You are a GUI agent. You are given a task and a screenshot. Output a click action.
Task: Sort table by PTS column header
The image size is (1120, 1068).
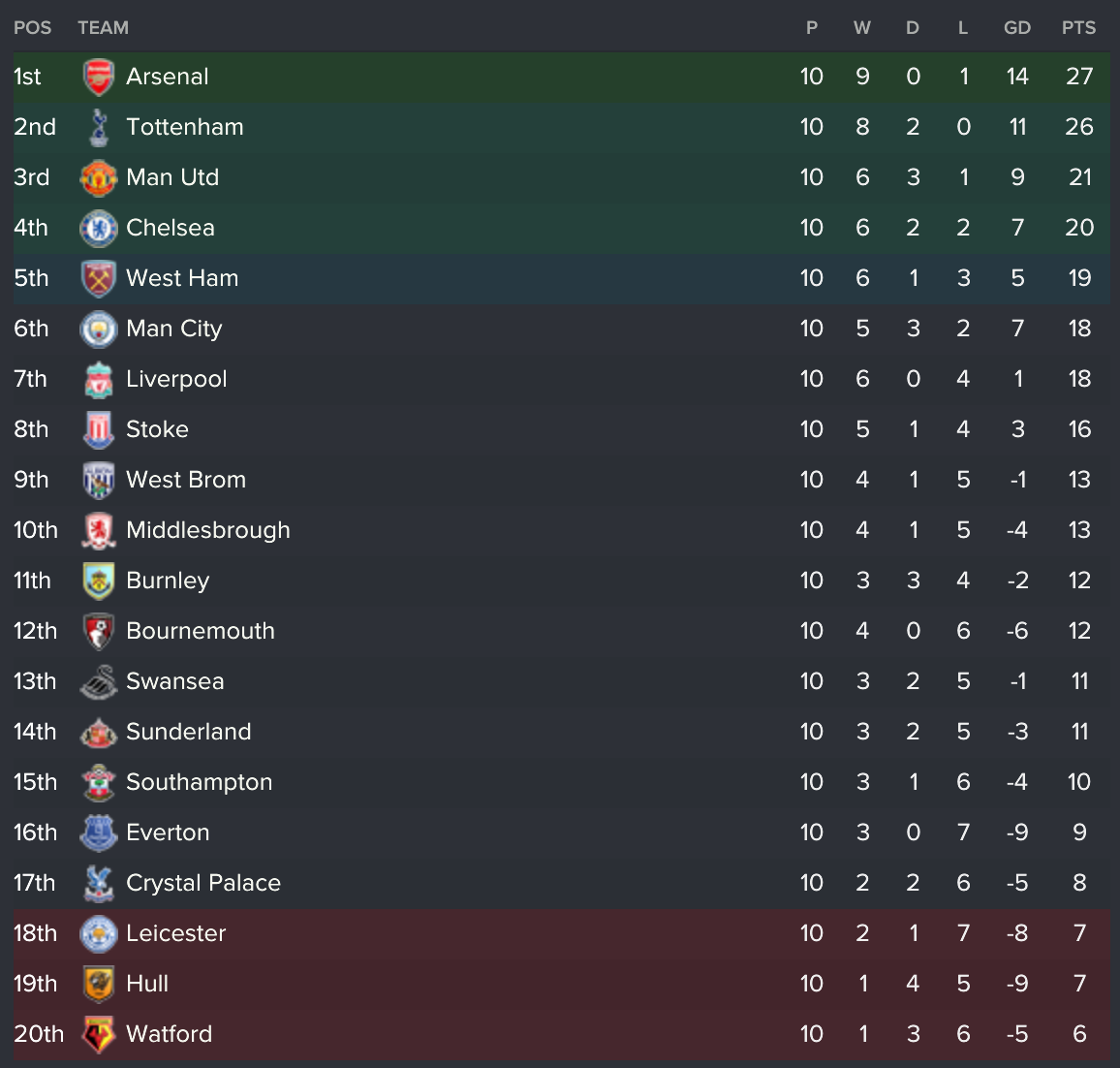(x=1078, y=28)
